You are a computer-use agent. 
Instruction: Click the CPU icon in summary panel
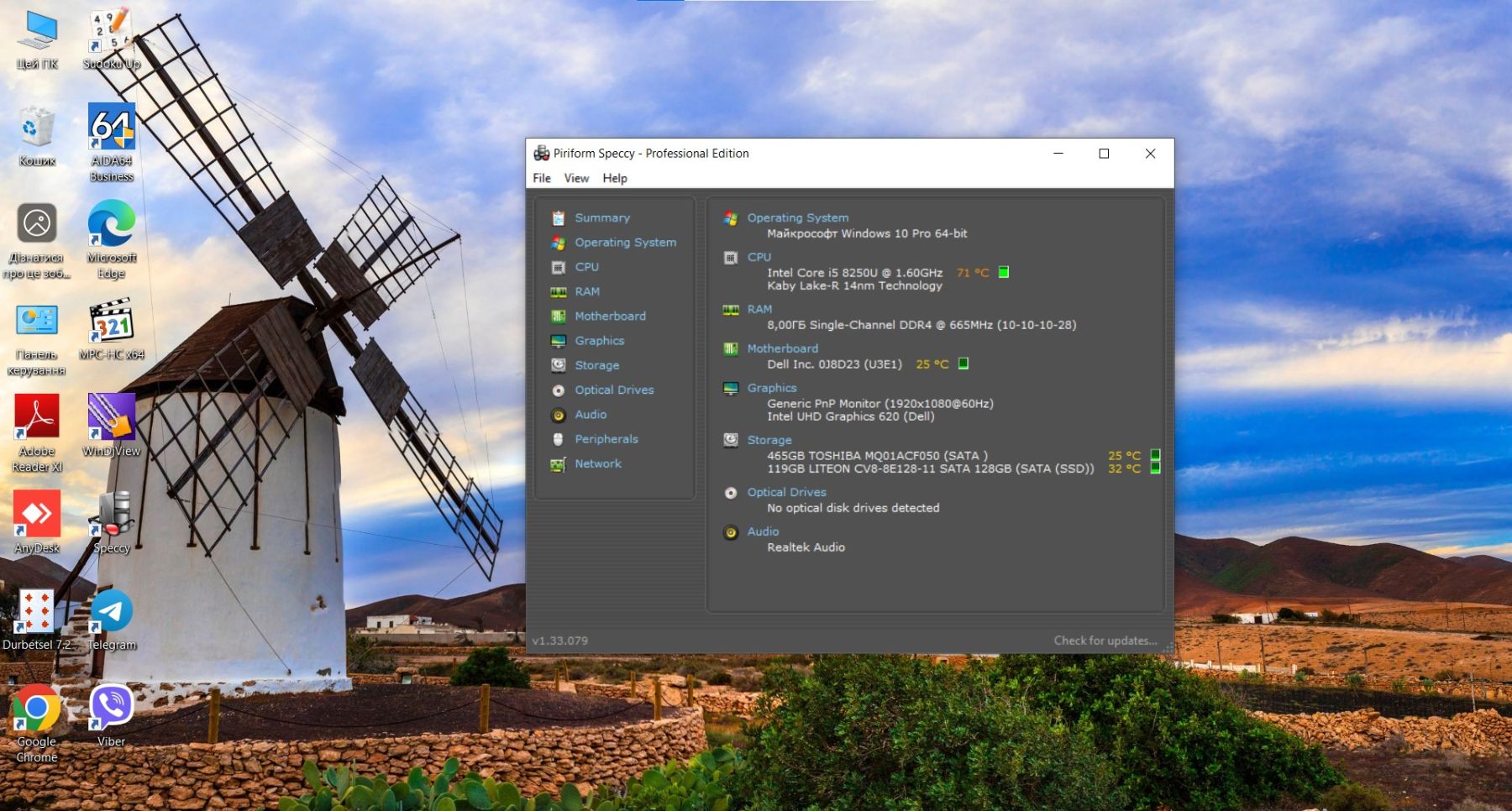[731, 258]
